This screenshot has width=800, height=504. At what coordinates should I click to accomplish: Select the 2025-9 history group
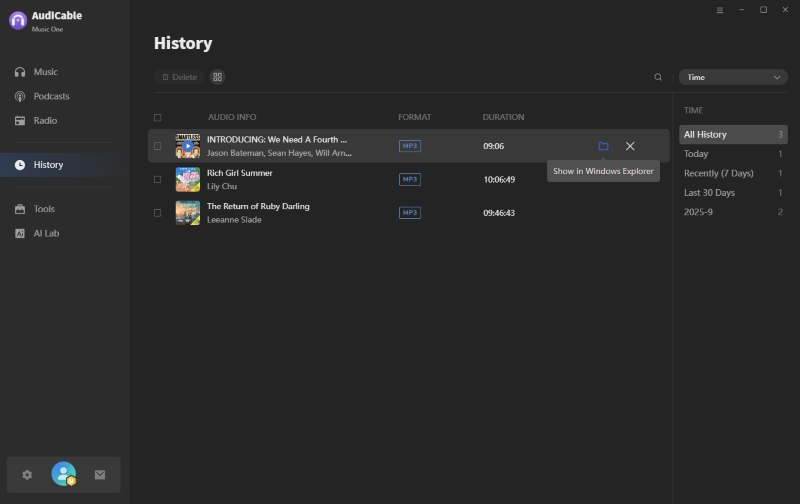pyautogui.click(x=699, y=212)
